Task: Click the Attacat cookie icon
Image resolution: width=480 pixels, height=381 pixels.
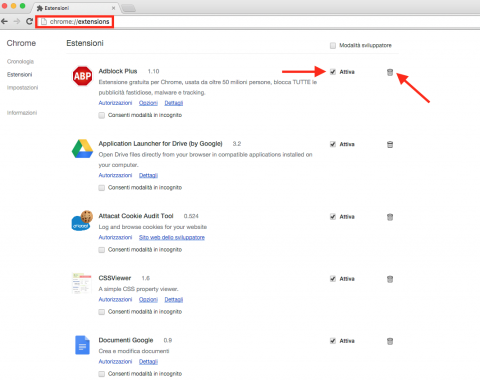Action: 82,220
